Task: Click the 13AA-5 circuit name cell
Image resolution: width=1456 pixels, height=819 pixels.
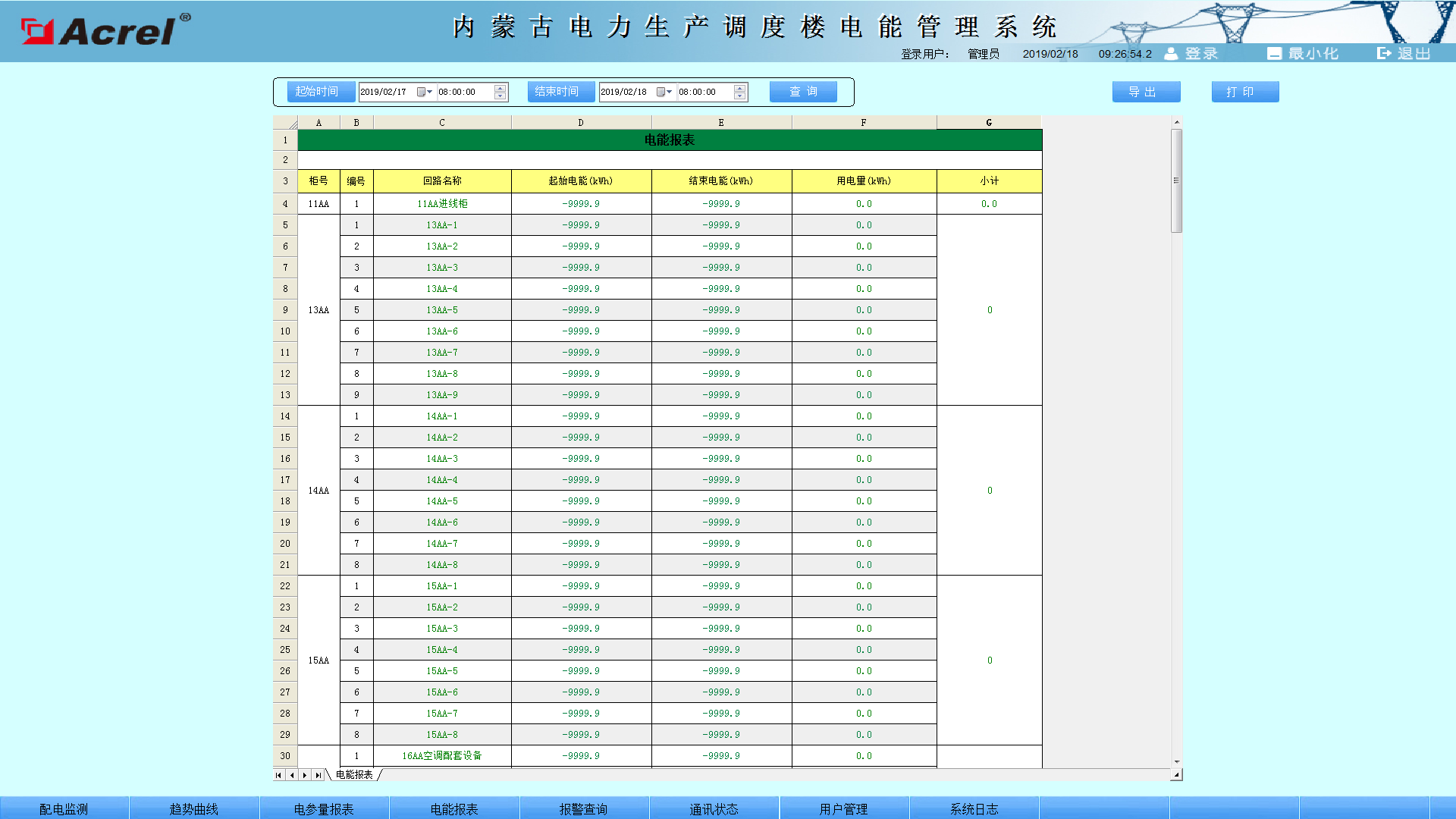Action: (442, 310)
